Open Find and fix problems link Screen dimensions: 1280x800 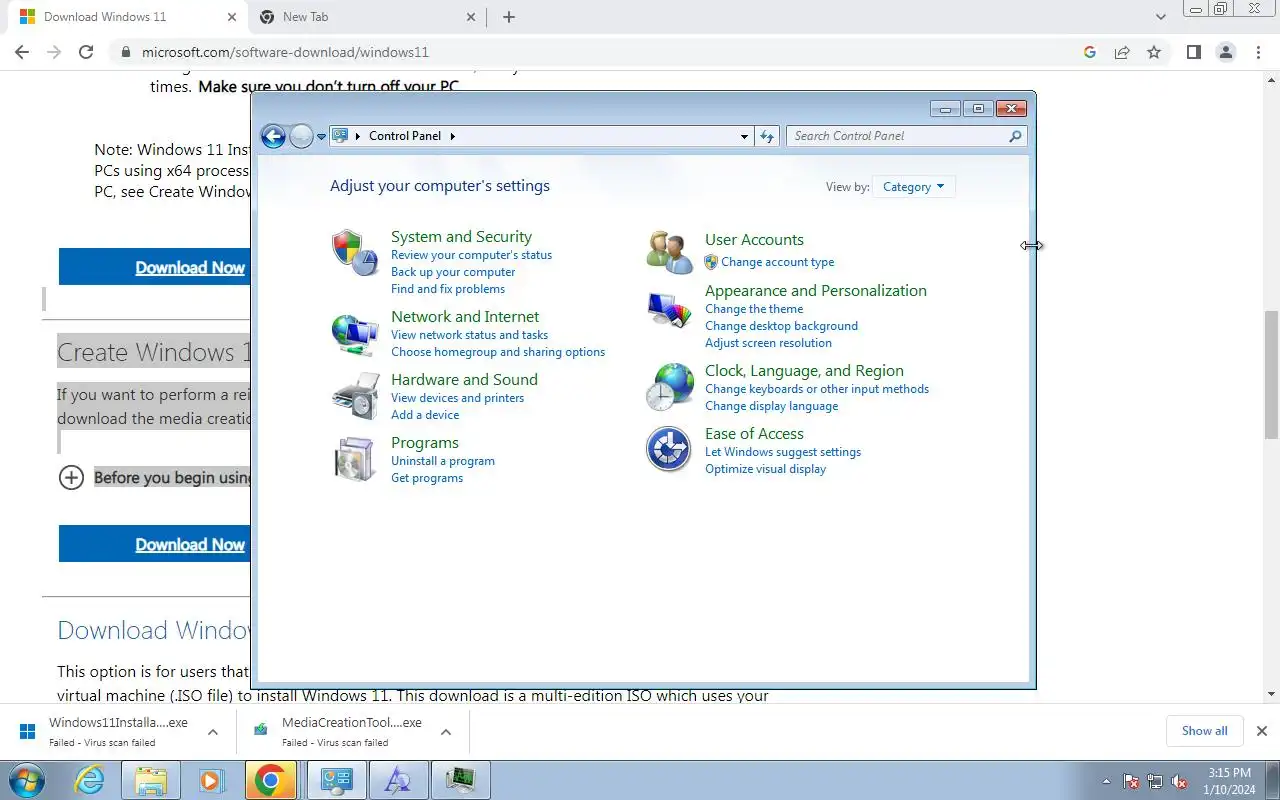coord(448,289)
